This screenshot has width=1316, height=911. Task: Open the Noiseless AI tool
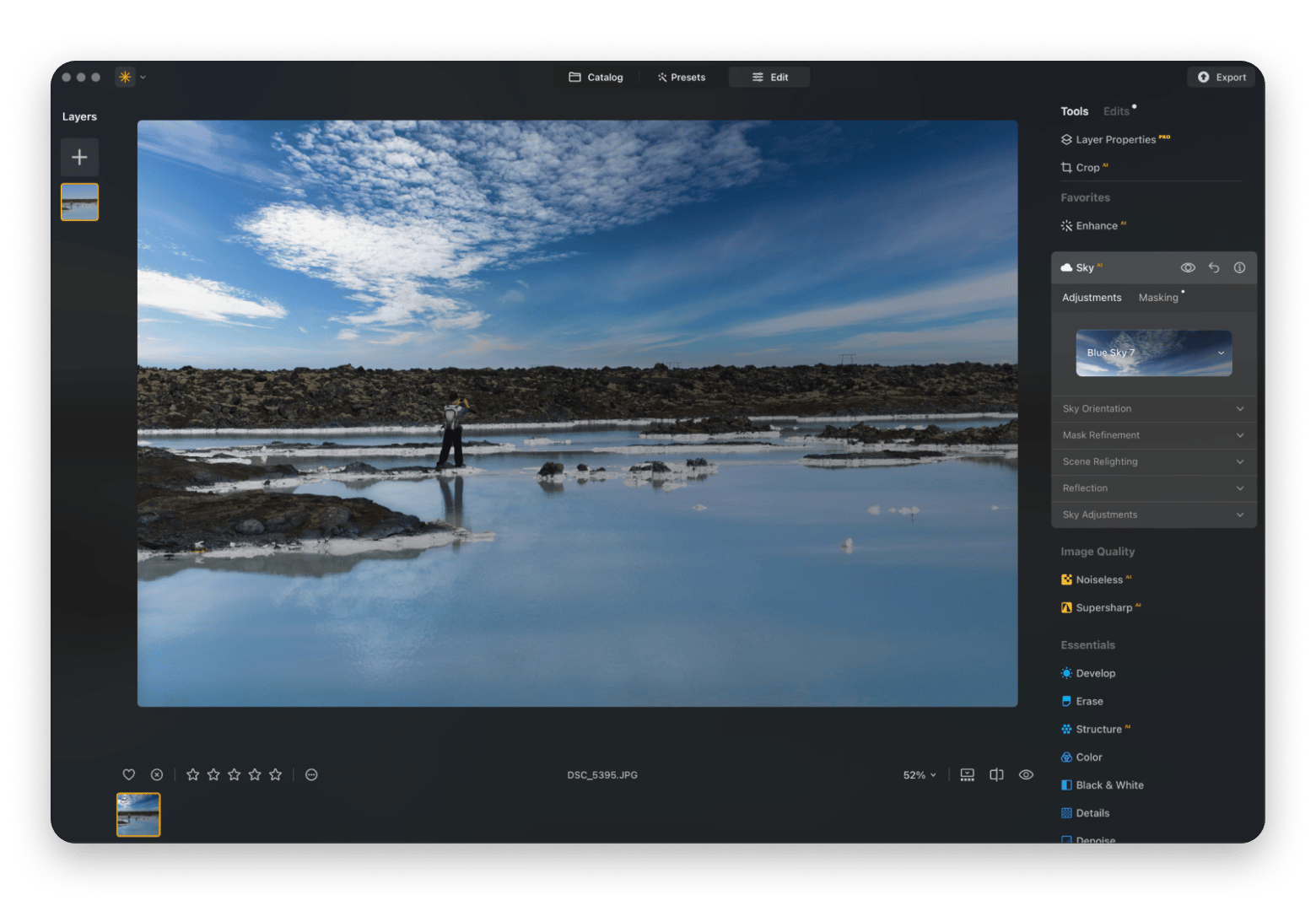pyautogui.click(x=1101, y=579)
